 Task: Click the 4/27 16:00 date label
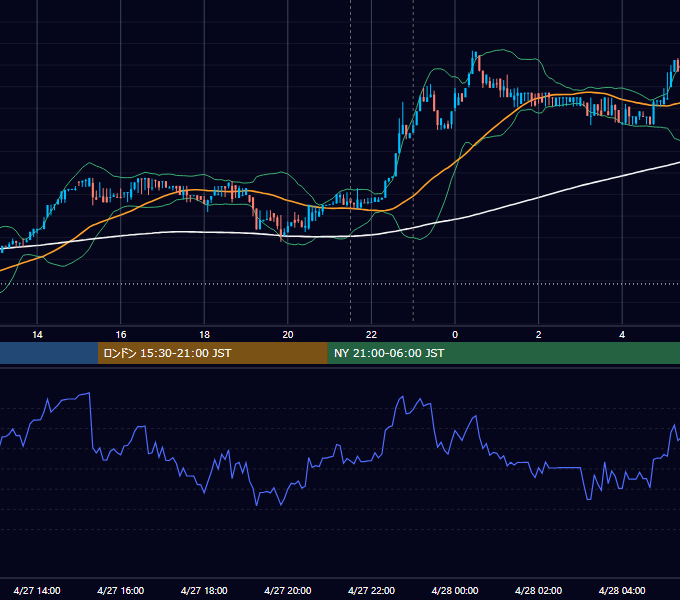(x=121, y=590)
